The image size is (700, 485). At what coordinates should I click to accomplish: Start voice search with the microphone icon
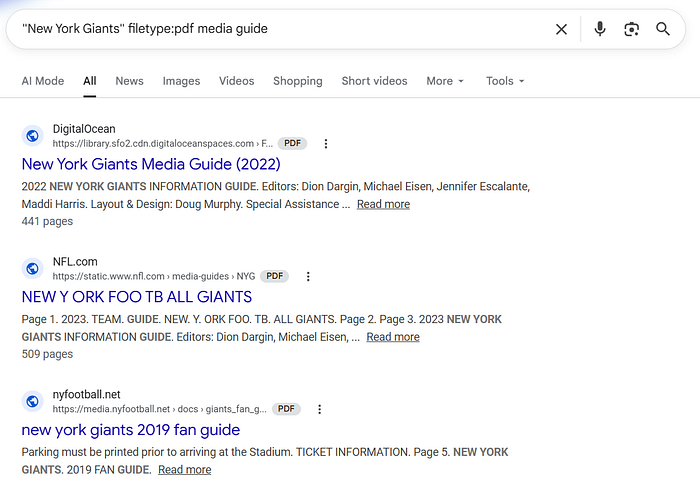[600, 29]
